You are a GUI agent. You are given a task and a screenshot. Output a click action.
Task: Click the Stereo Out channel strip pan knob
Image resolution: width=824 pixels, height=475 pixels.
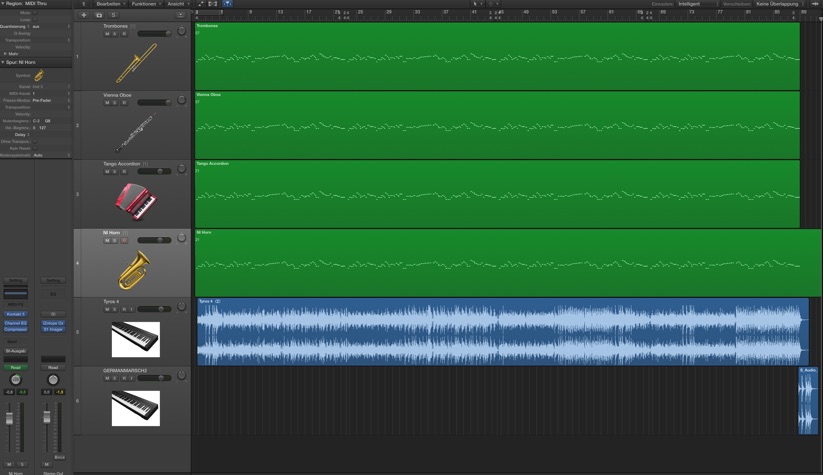[x=53, y=380]
